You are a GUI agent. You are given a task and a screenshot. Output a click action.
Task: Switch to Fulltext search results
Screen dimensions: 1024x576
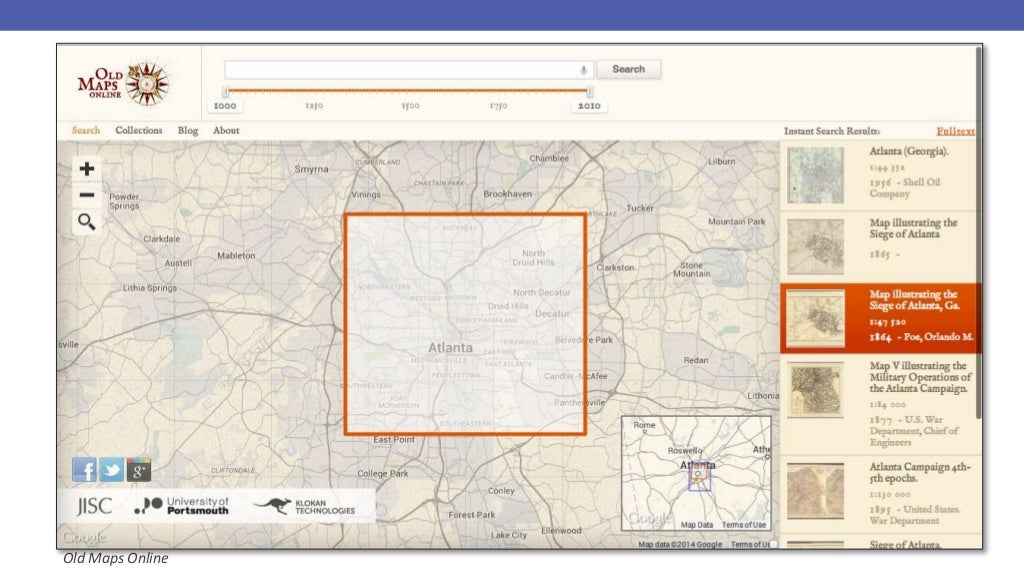pos(955,131)
